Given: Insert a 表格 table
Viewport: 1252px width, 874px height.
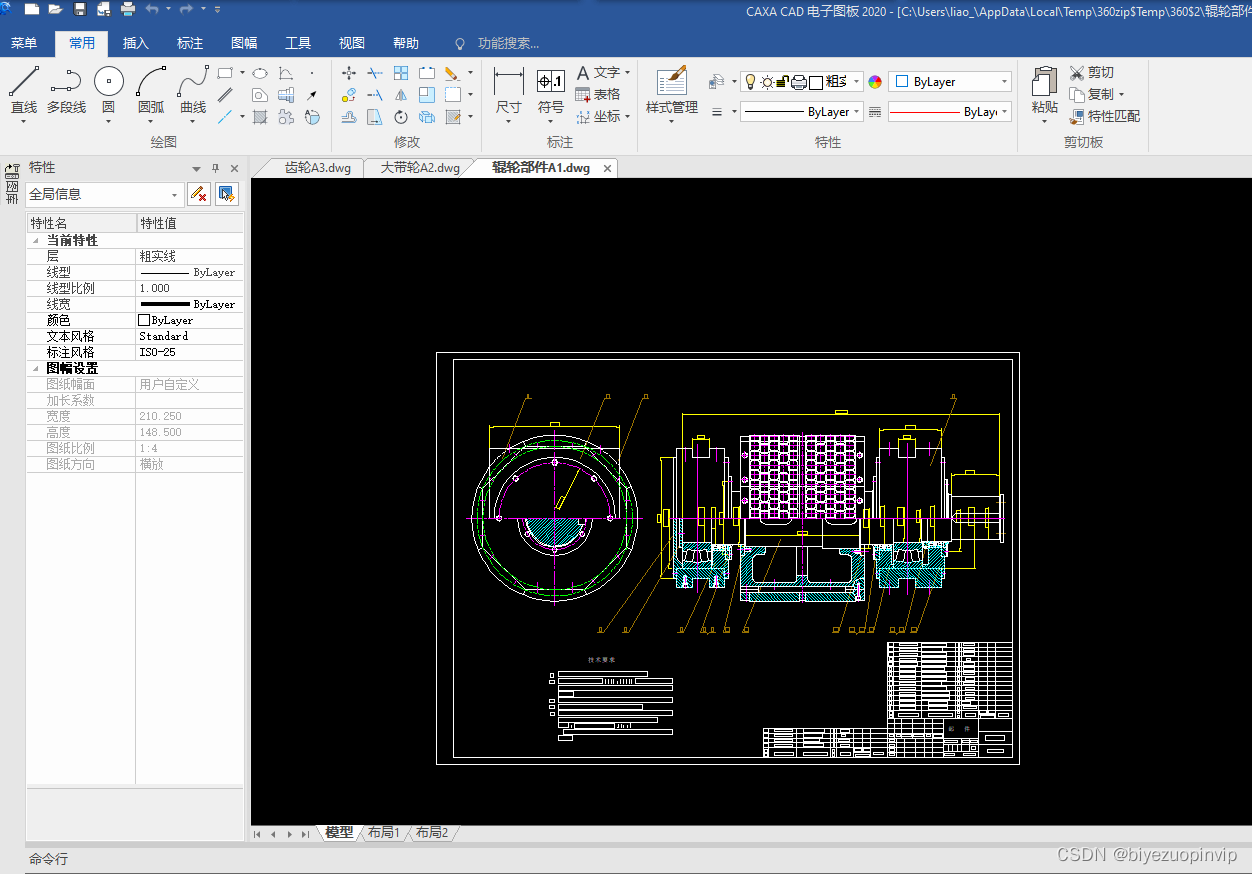Looking at the screenshot, I should coord(598,94).
